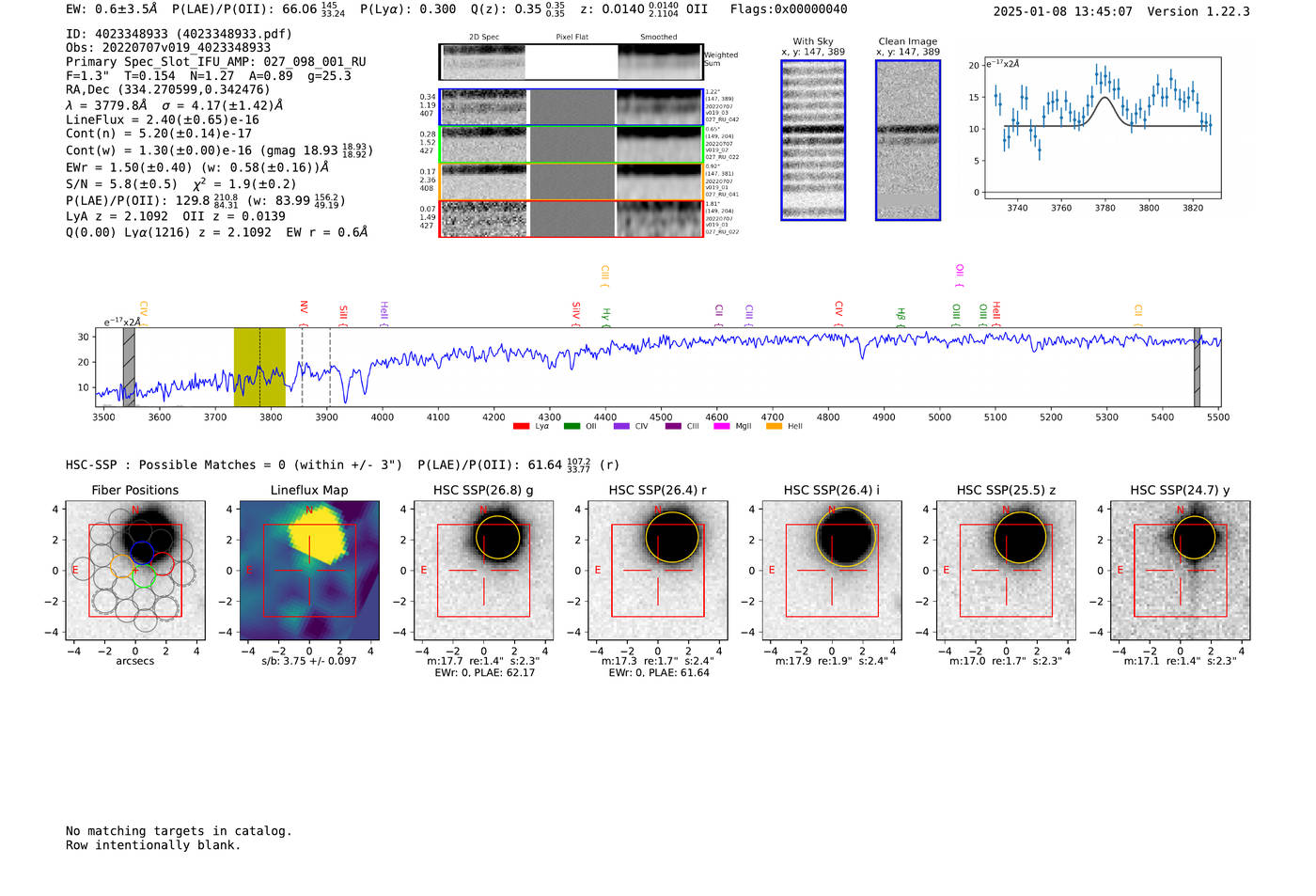1316x896 pixels.
Task: Open the emission line fit plot
Action: click(x=1102, y=128)
